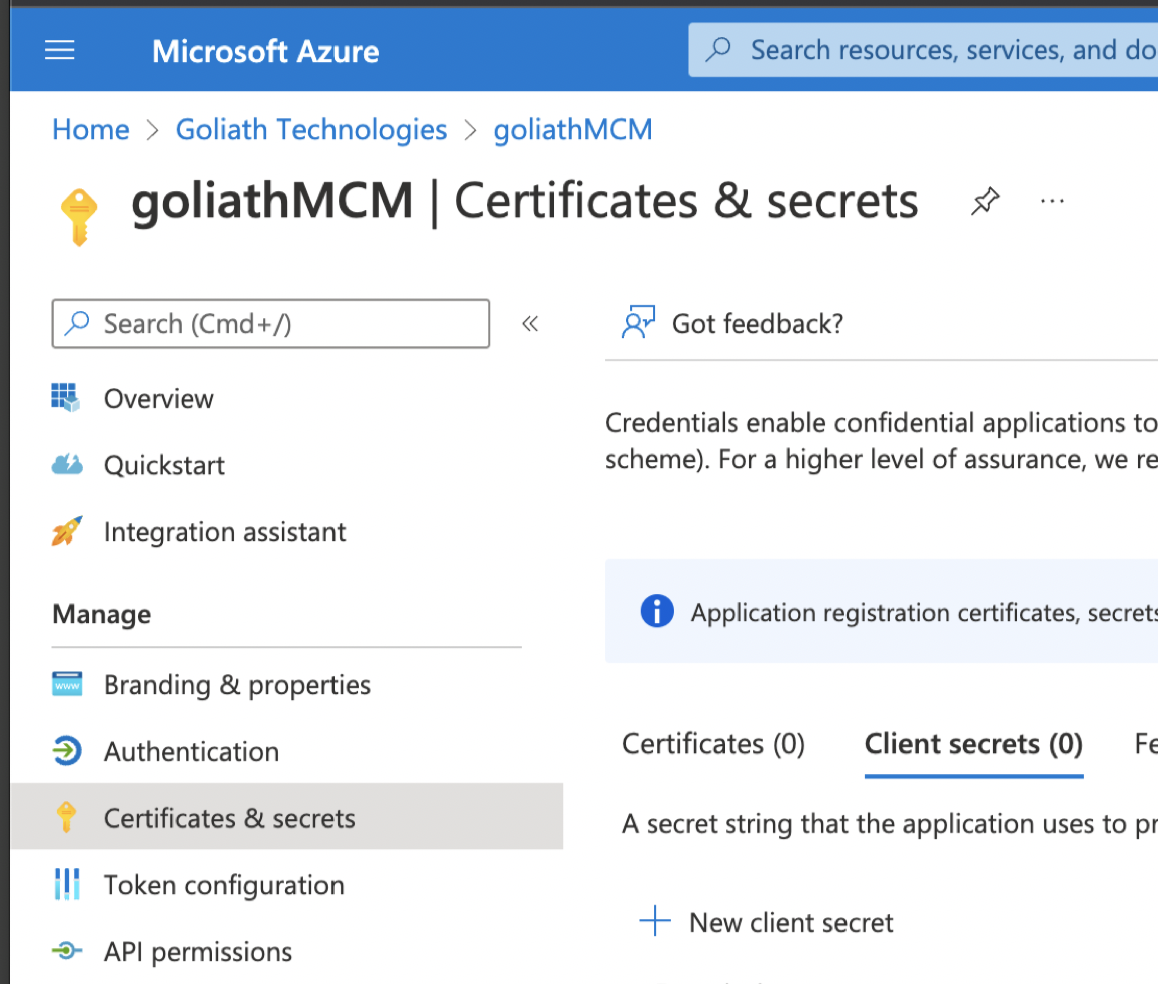Focus the Search (Cmd+/) menu field
Screen dimensions: 1158x984
coord(270,324)
